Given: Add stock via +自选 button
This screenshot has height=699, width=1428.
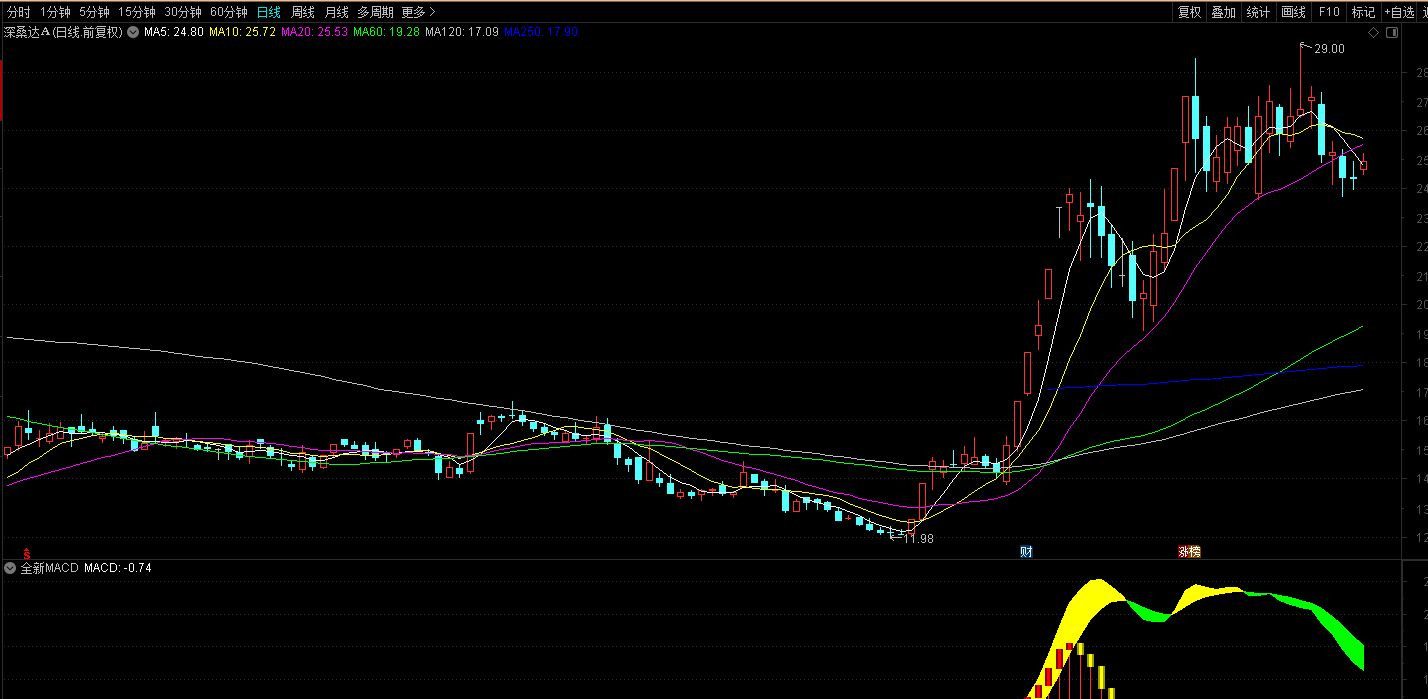Looking at the screenshot, I should pos(1405,12).
